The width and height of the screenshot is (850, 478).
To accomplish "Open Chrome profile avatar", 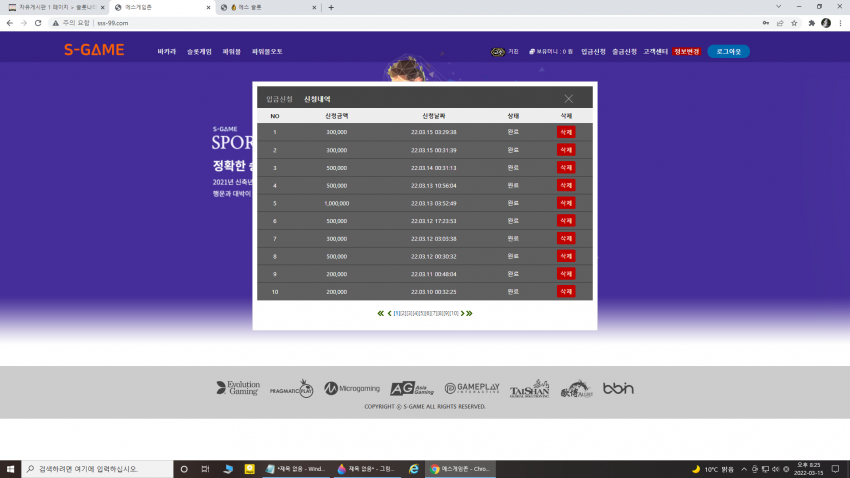I will click(826, 23).
